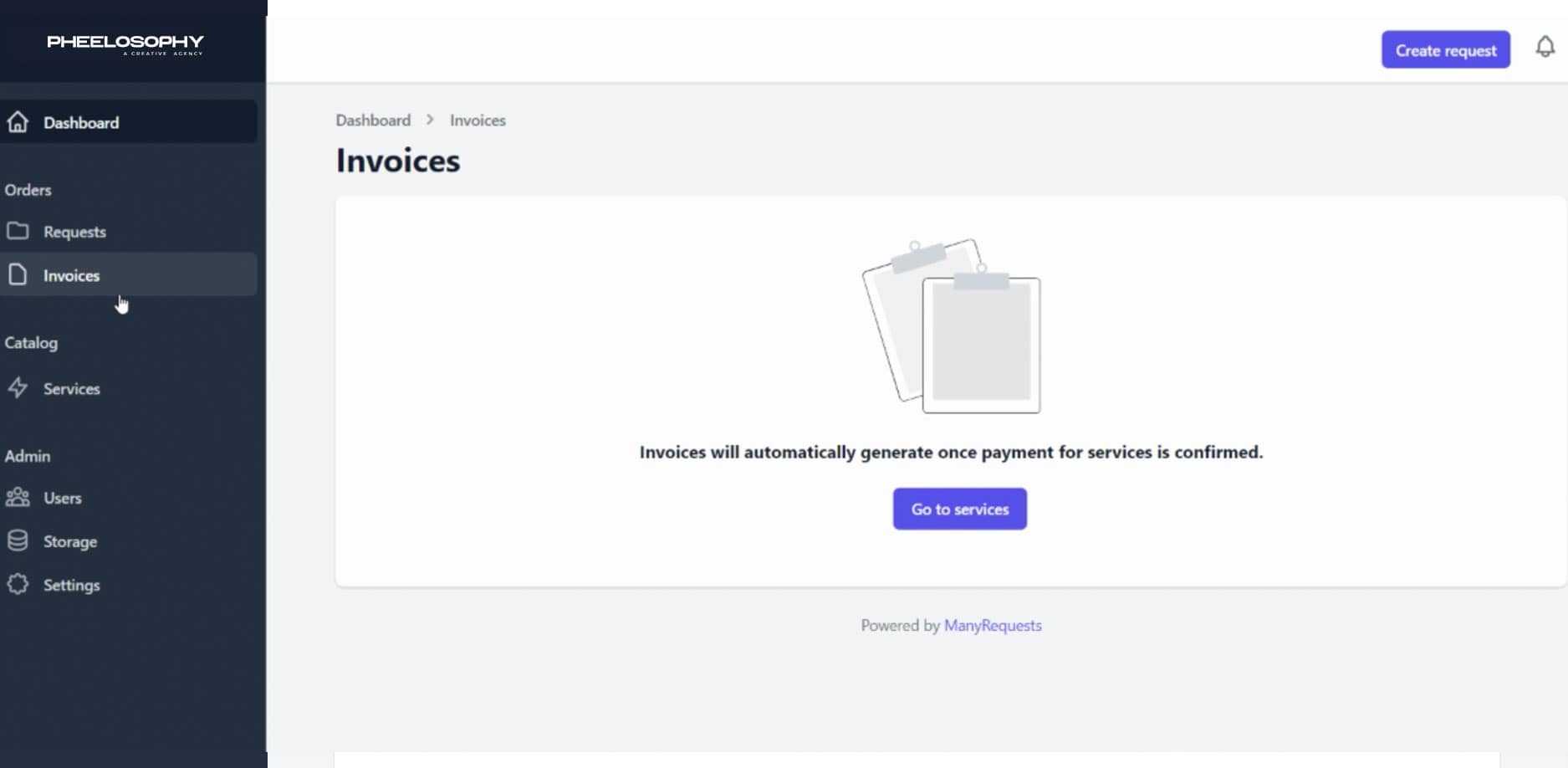Open the ManyRequests link
Screen dimensions: 1568x768
(x=993, y=626)
